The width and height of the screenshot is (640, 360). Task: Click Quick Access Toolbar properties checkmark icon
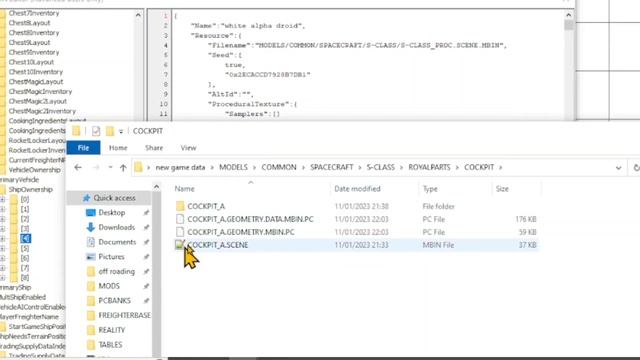coord(96,131)
